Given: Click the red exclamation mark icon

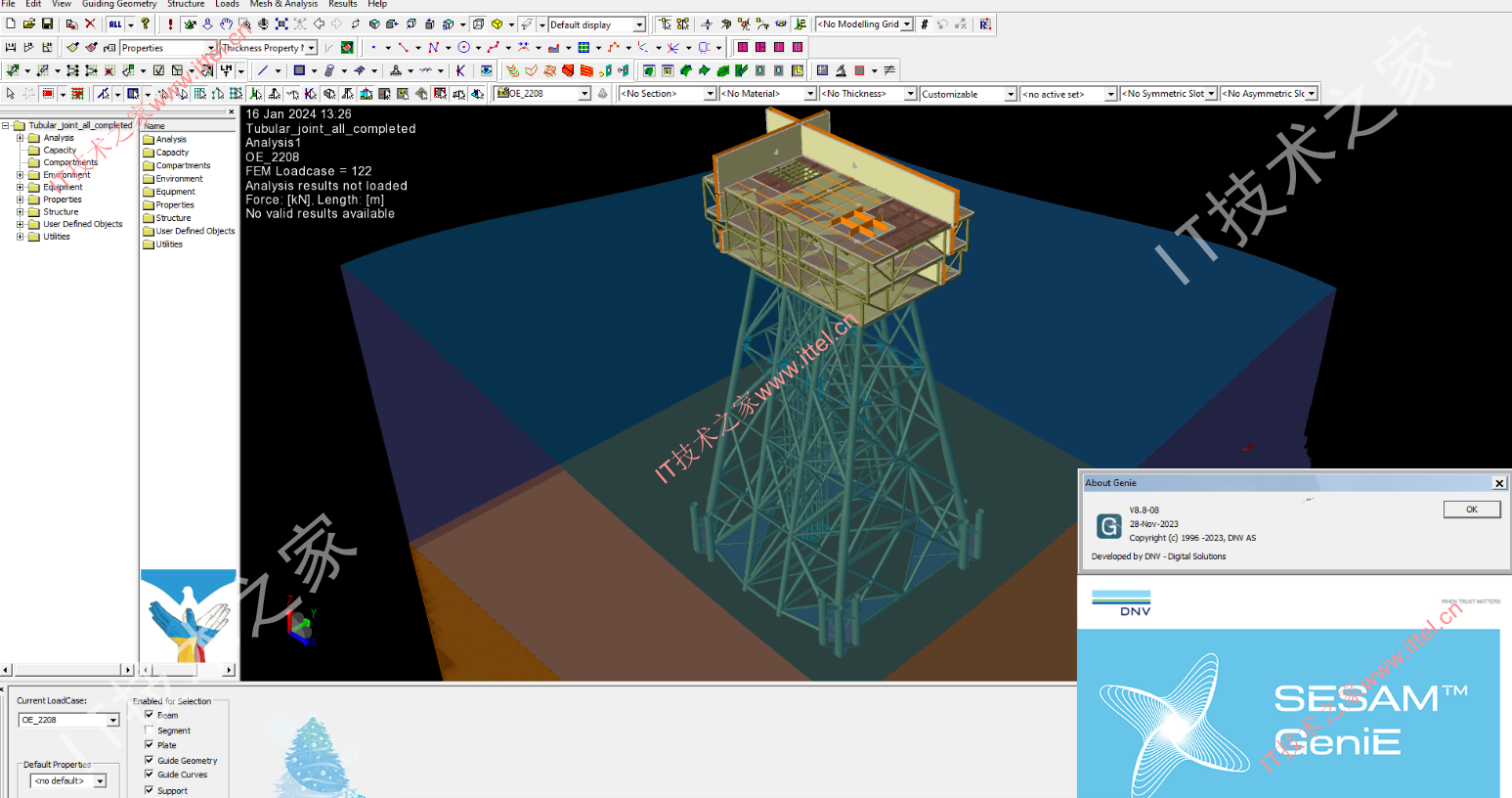Looking at the screenshot, I should click(170, 24).
